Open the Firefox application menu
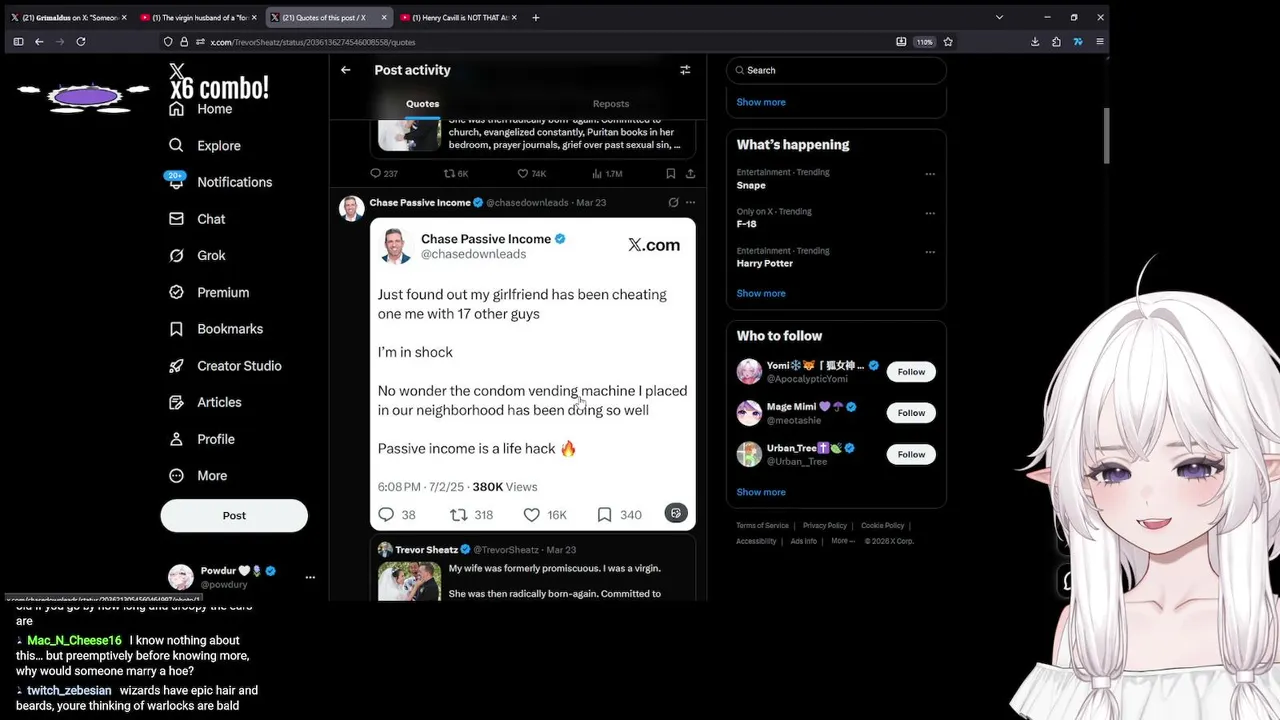Image resolution: width=1280 pixels, height=720 pixels. click(1100, 42)
